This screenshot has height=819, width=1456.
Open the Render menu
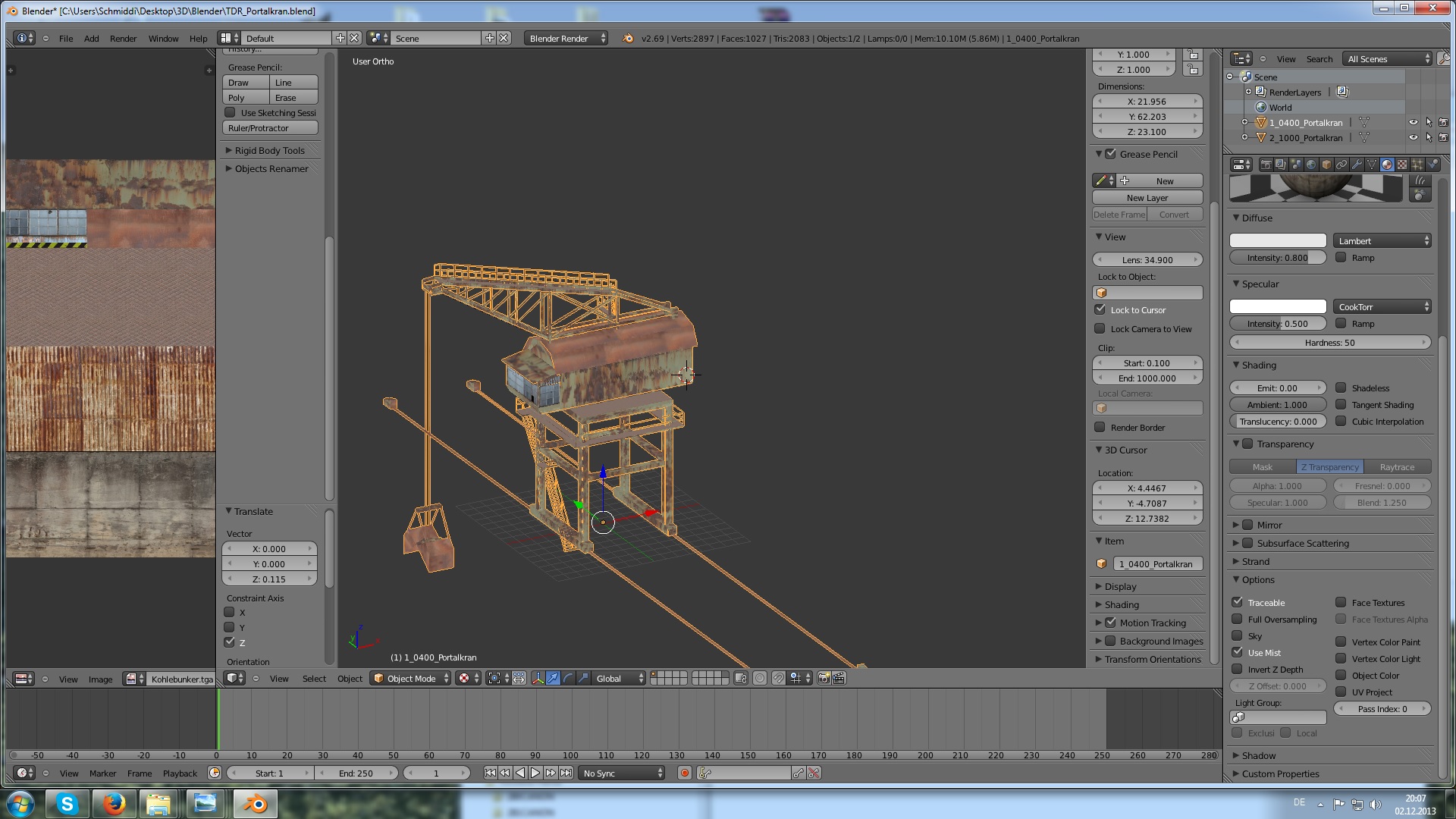tap(123, 39)
